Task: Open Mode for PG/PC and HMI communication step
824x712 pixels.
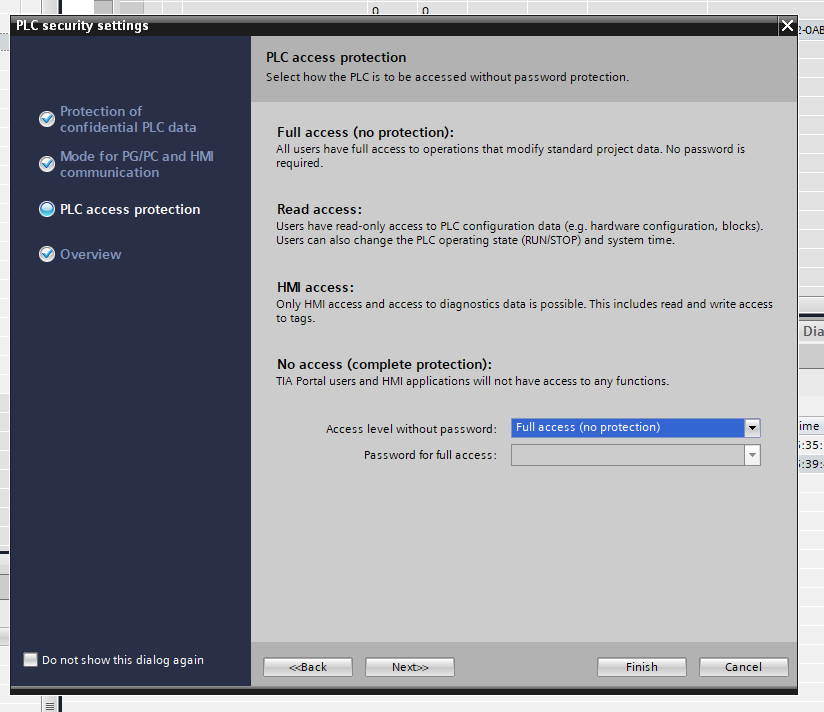Action: pyautogui.click(x=136, y=164)
